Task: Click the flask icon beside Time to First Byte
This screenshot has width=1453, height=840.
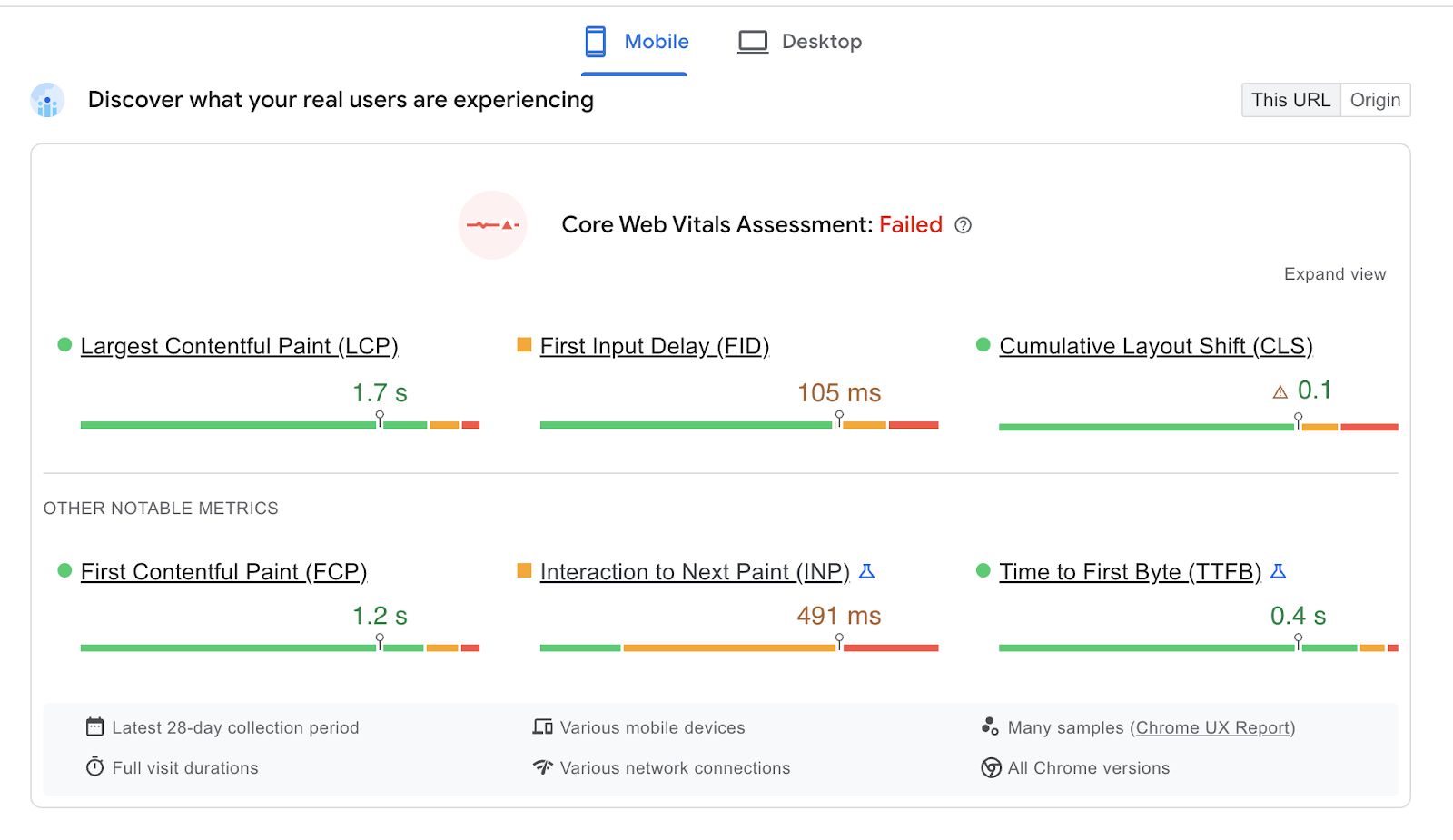Action: [x=1279, y=571]
